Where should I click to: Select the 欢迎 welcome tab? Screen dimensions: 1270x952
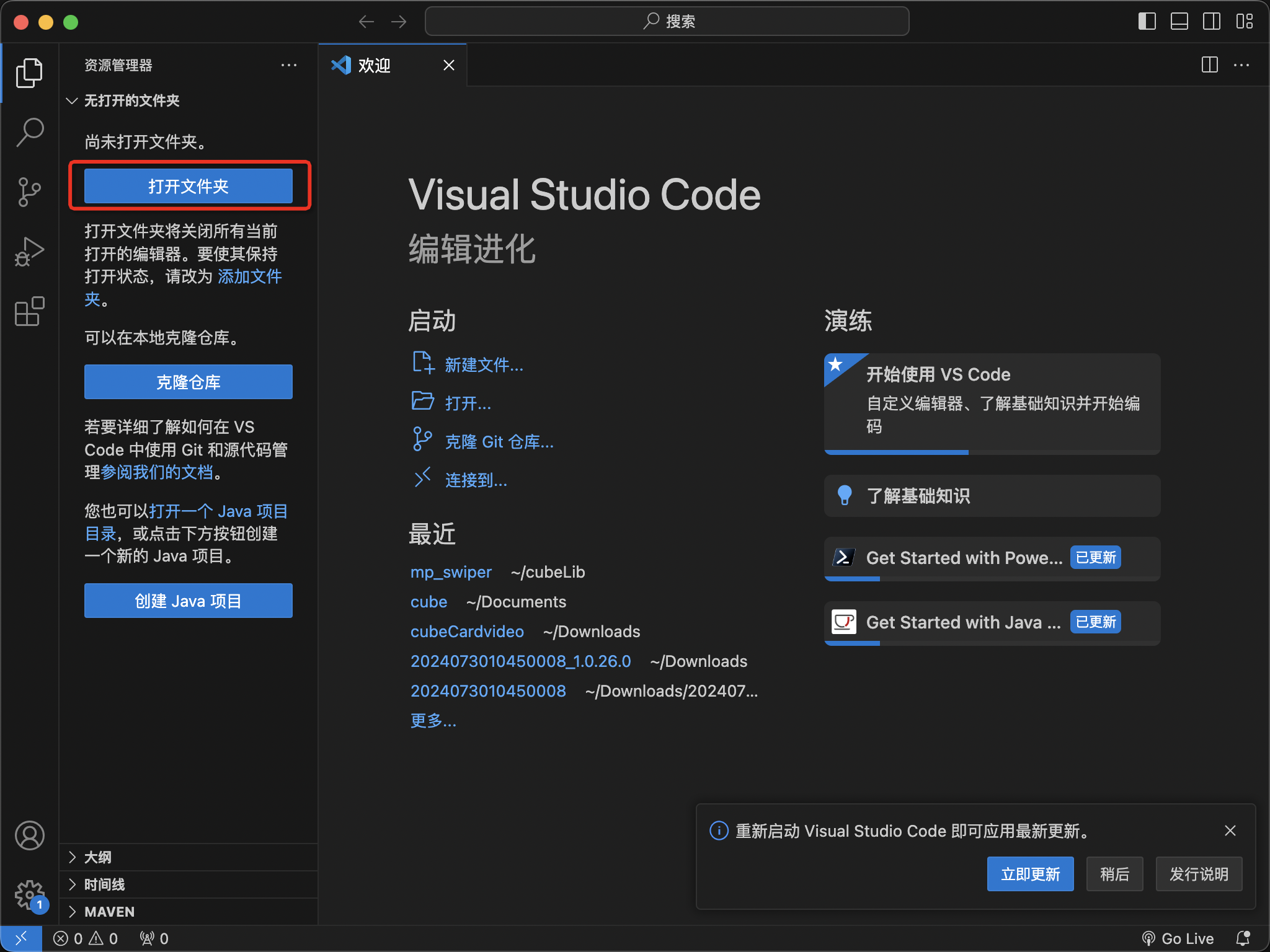point(374,65)
